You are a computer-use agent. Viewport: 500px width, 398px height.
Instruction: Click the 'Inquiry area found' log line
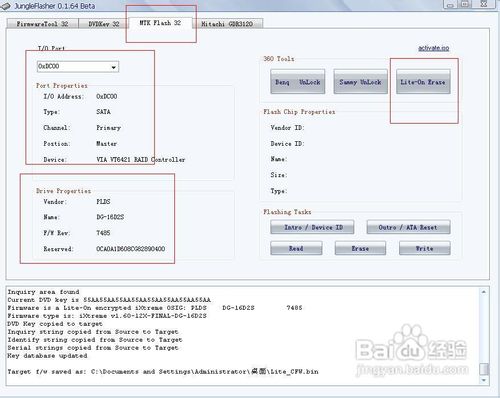43,292
